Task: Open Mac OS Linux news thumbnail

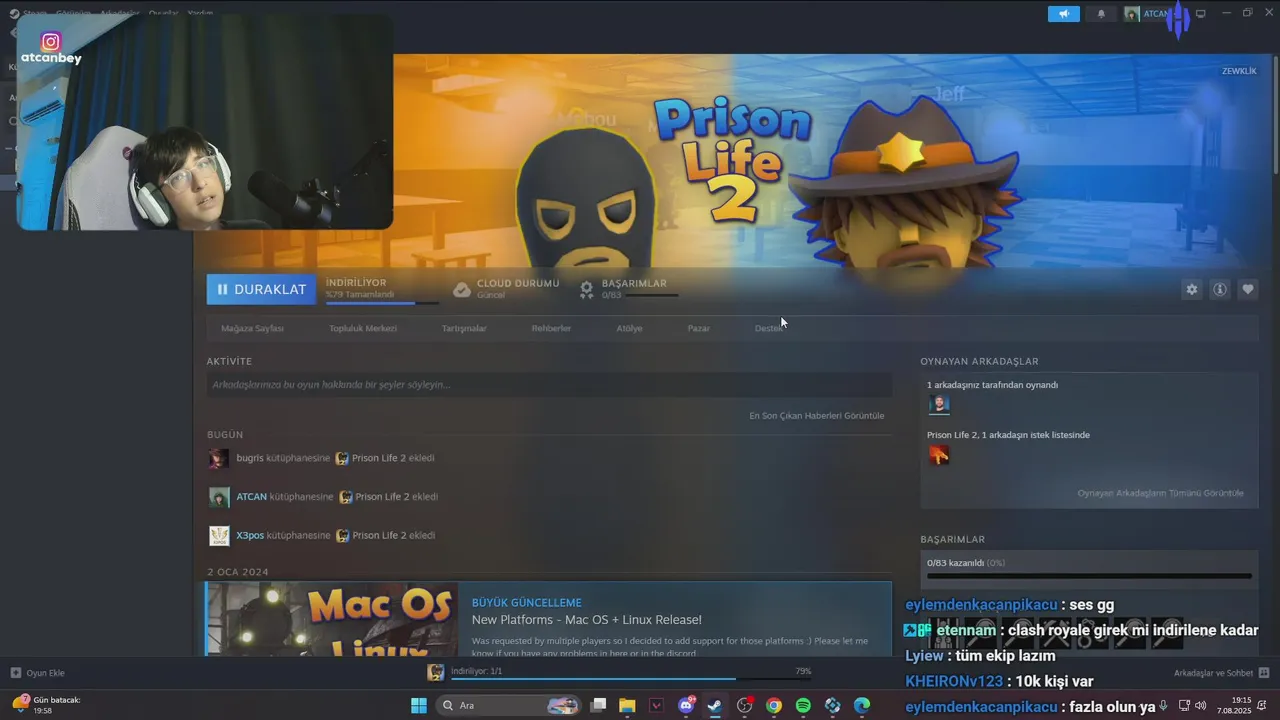Action: (332, 619)
